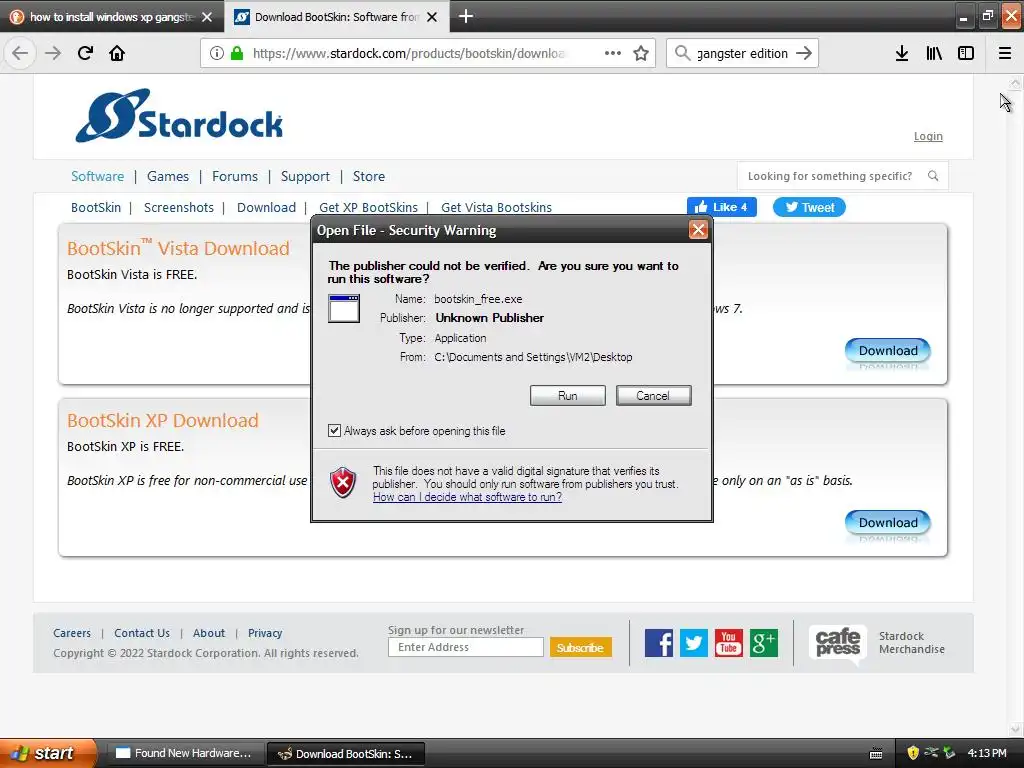Open the Careers footer link
This screenshot has width=1024, height=768.
(x=72, y=633)
